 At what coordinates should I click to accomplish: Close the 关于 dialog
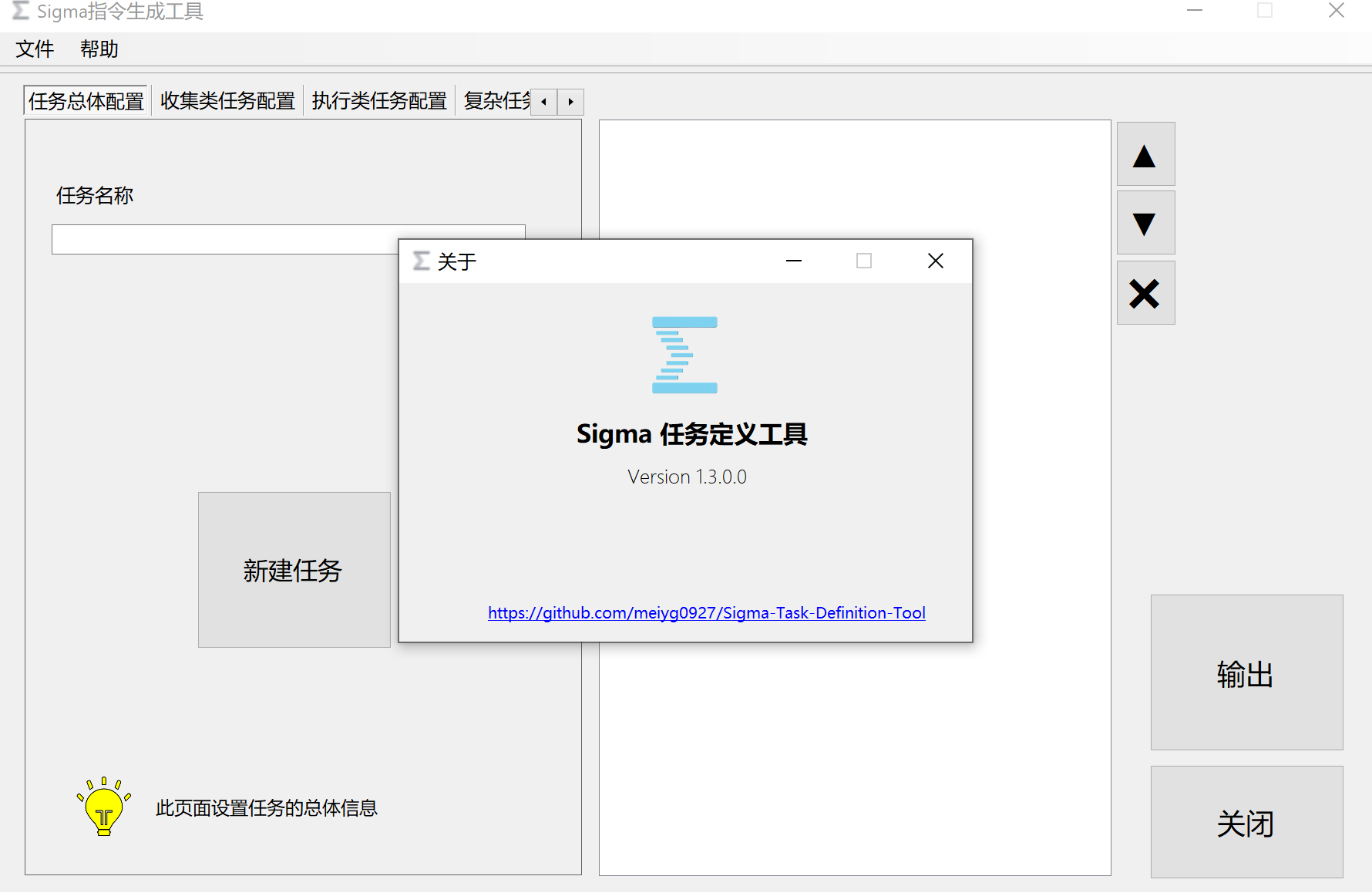[936, 261]
